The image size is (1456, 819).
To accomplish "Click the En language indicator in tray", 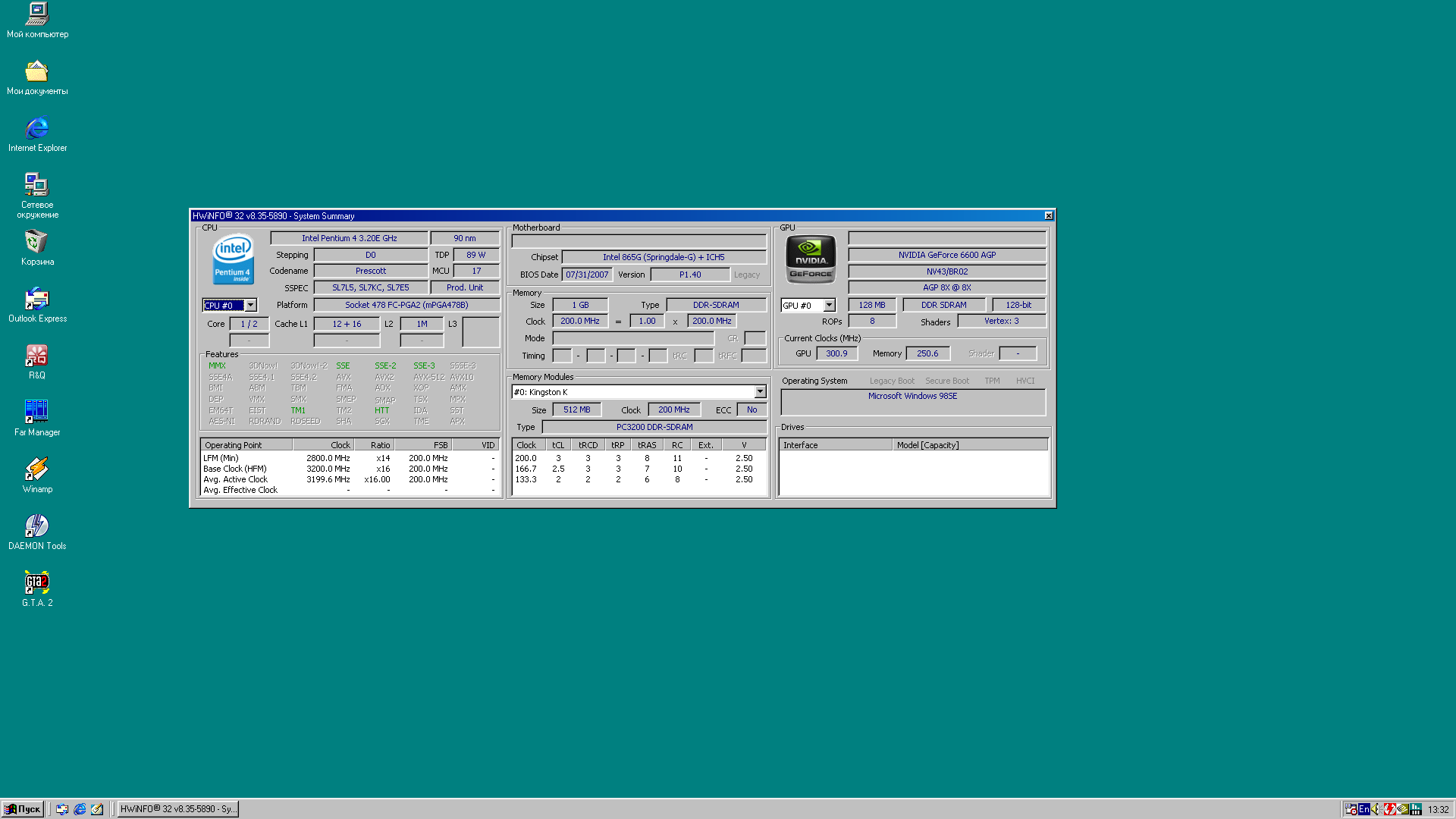I will tap(1364, 809).
